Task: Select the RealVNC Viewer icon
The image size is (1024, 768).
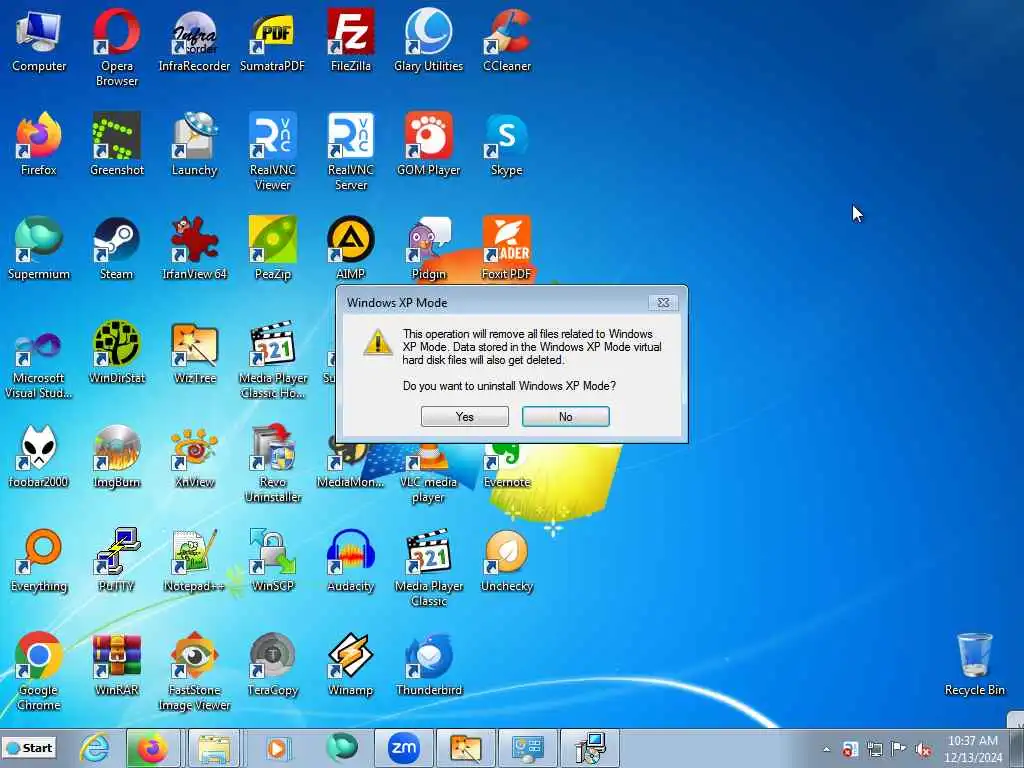Action: [x=272, y=152]
